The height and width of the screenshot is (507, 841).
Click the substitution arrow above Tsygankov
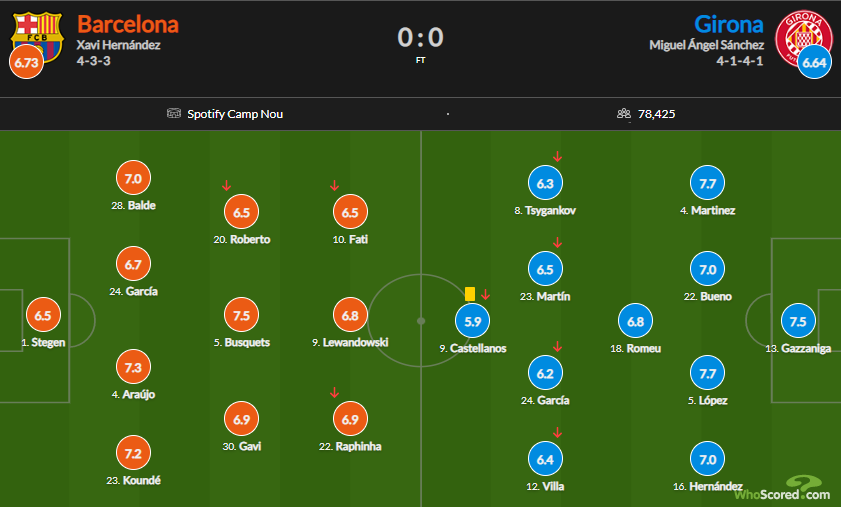tap(557, 156)
